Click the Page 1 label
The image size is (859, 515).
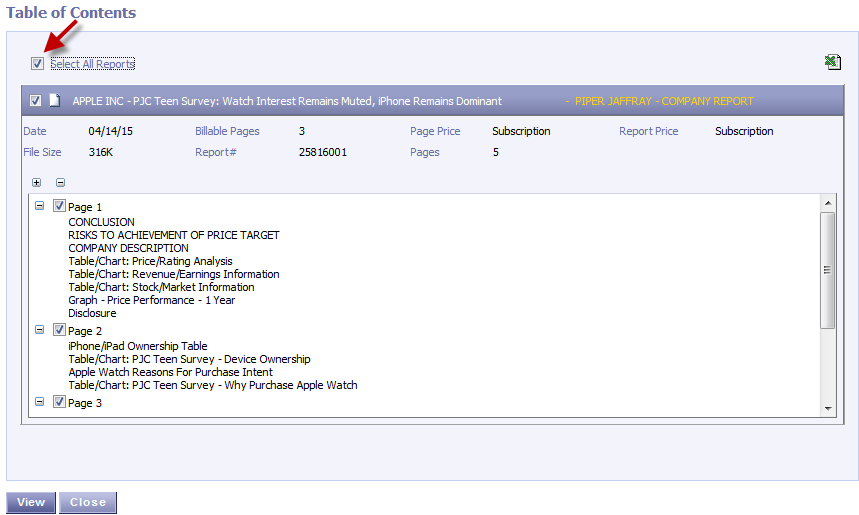coord(85,207)
